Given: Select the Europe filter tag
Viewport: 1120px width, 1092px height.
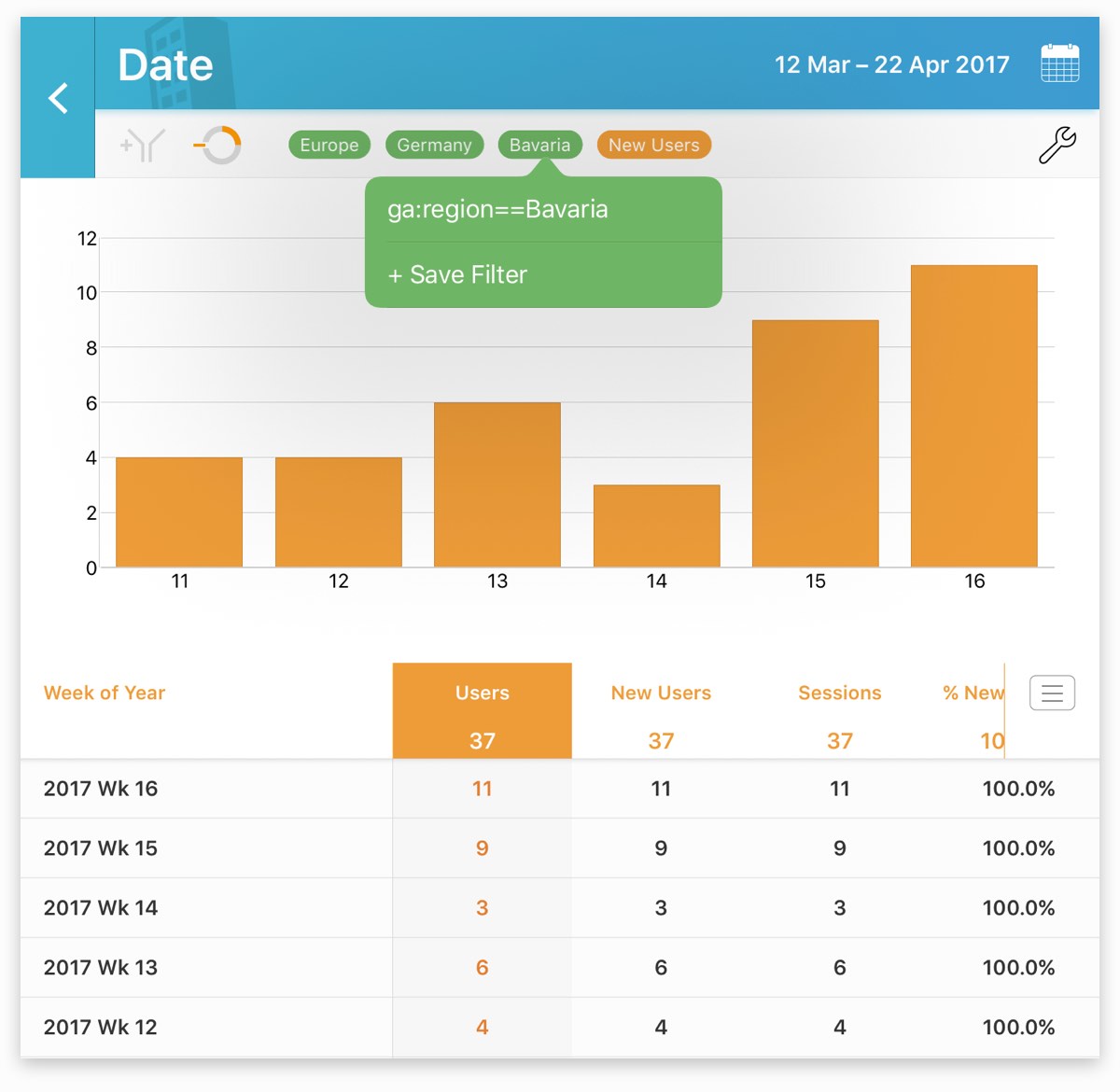Looking at the screenshot, I should (329, 146).
